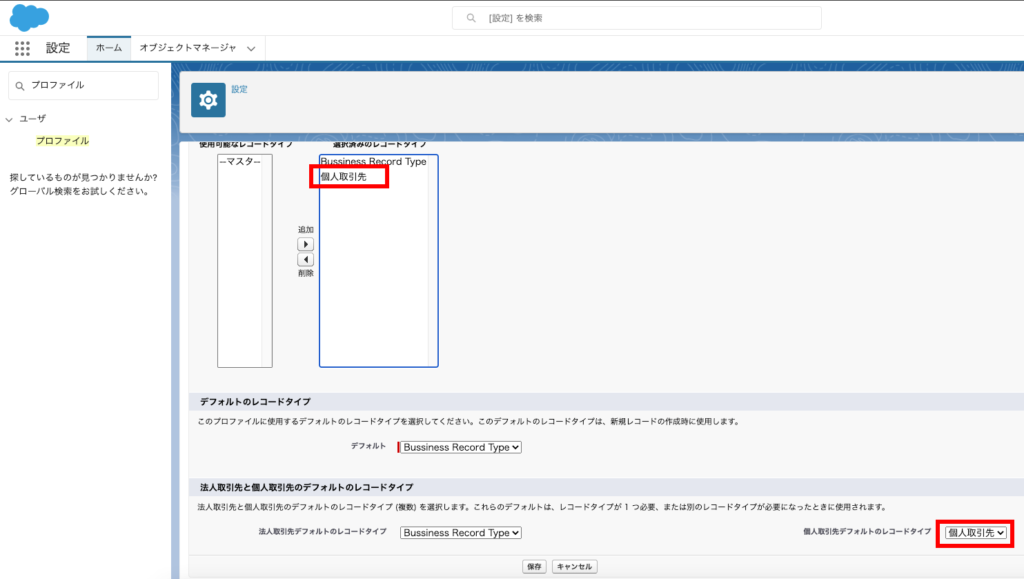Select 個人取引先 in the selected record types list
Viewport: 1024px width, 579px height.
coord(343,177)
